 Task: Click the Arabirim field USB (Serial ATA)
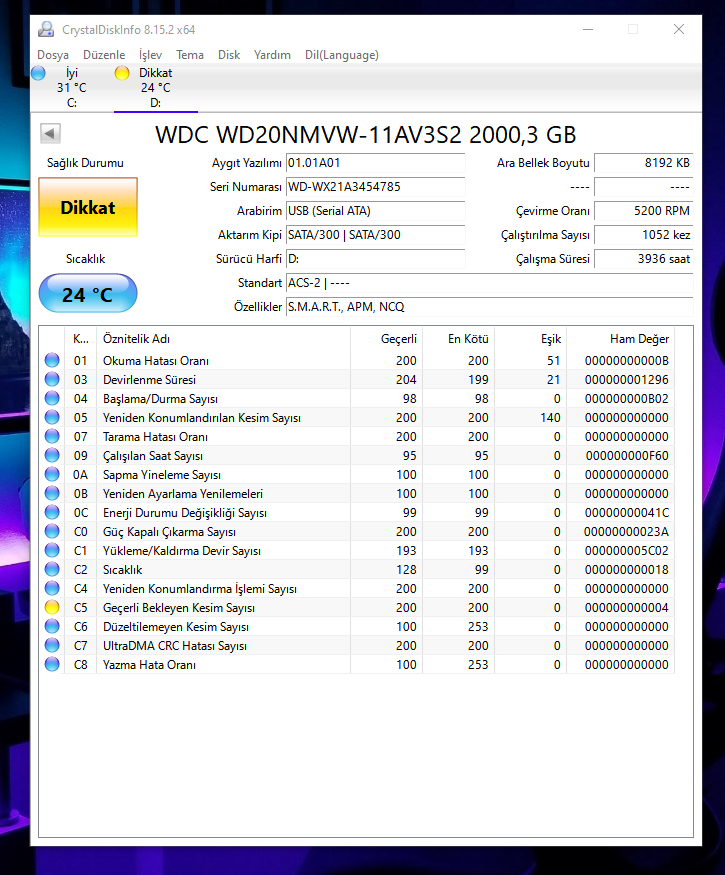[x=376, y=211]
